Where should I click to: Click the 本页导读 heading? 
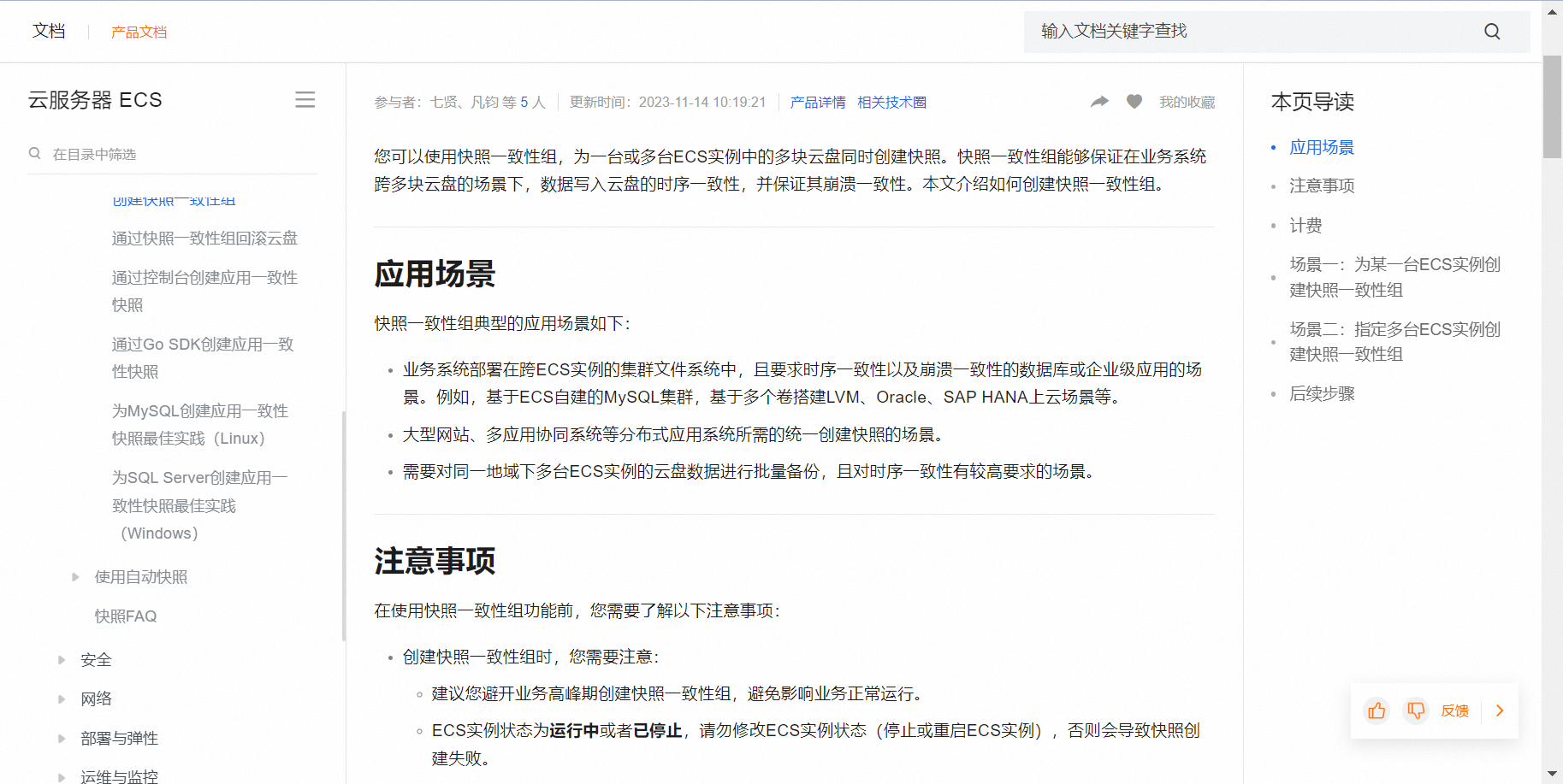1312,102
